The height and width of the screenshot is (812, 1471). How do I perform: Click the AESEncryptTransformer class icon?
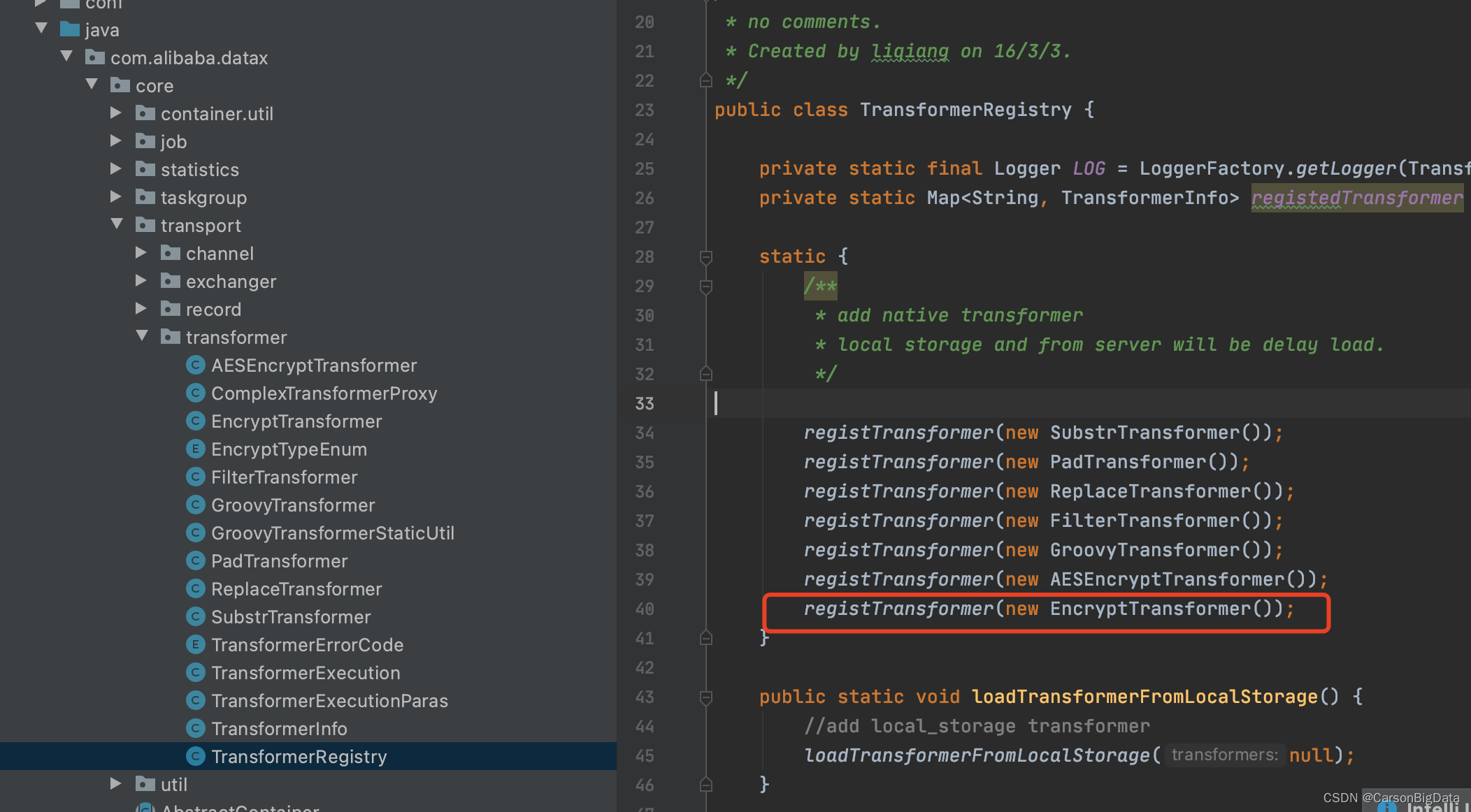[x=196, y=365]
